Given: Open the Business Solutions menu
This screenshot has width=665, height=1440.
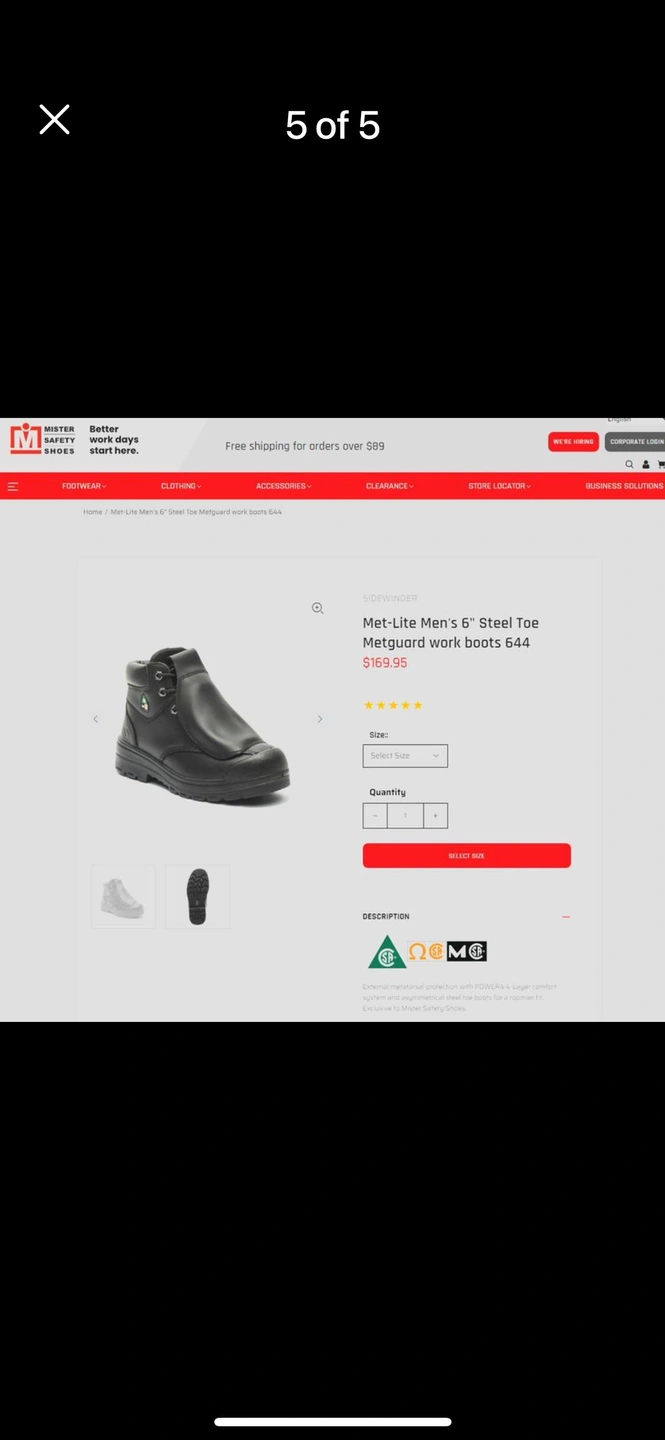Looking at the screenshot, I should (x=624, y=486).
